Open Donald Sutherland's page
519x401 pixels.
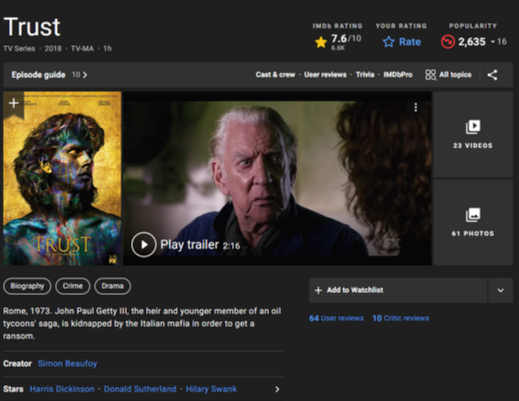[140, 389]
